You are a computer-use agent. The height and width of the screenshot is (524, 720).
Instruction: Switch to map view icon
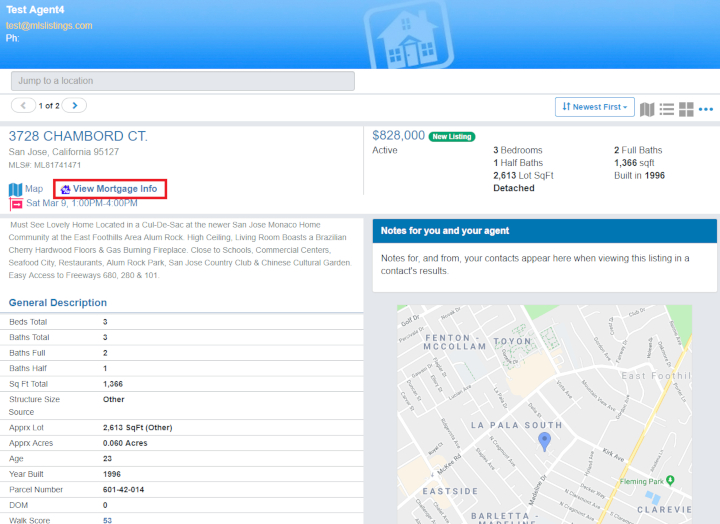click(647, 108)
